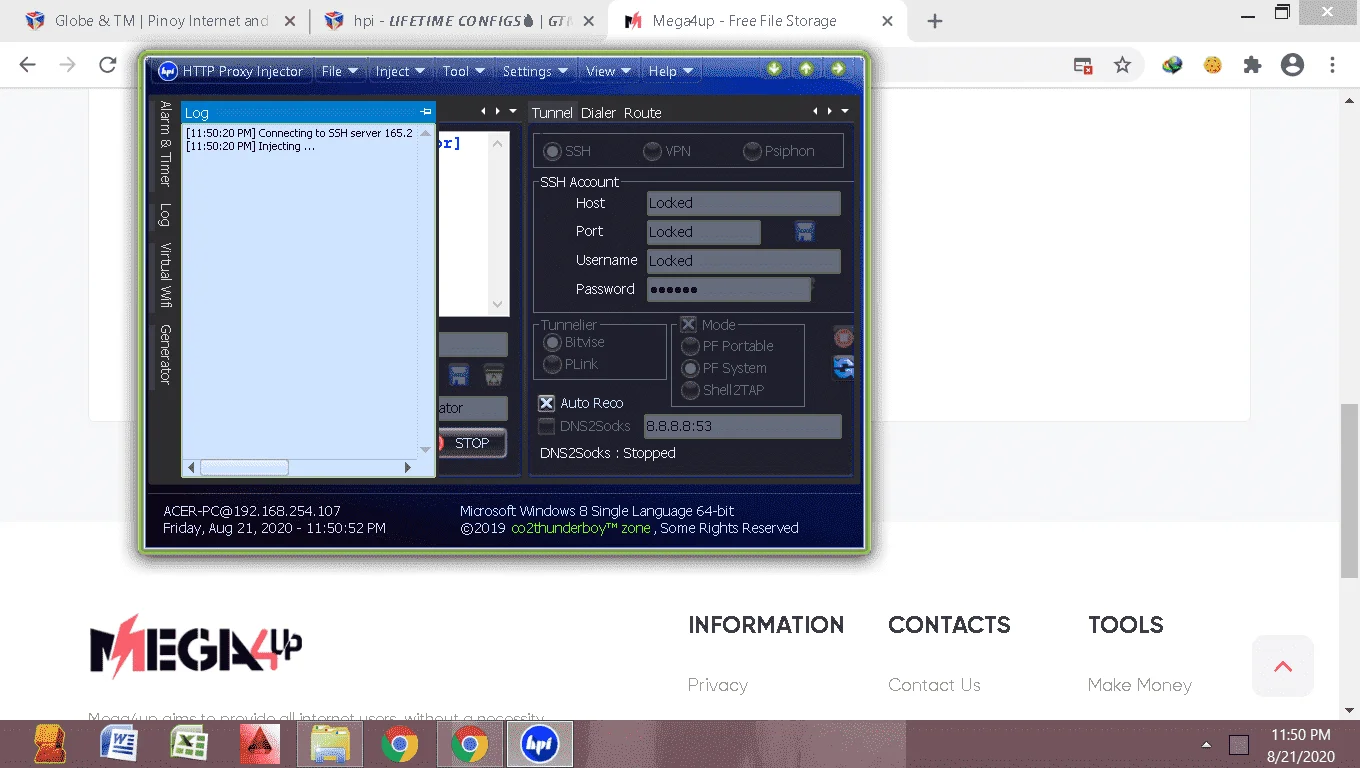Image resolution: width=1360 pixels, height=768 pixels.
Task: Click the right tab-scroll arrow right of the Log panel
Action: point(497,111)
